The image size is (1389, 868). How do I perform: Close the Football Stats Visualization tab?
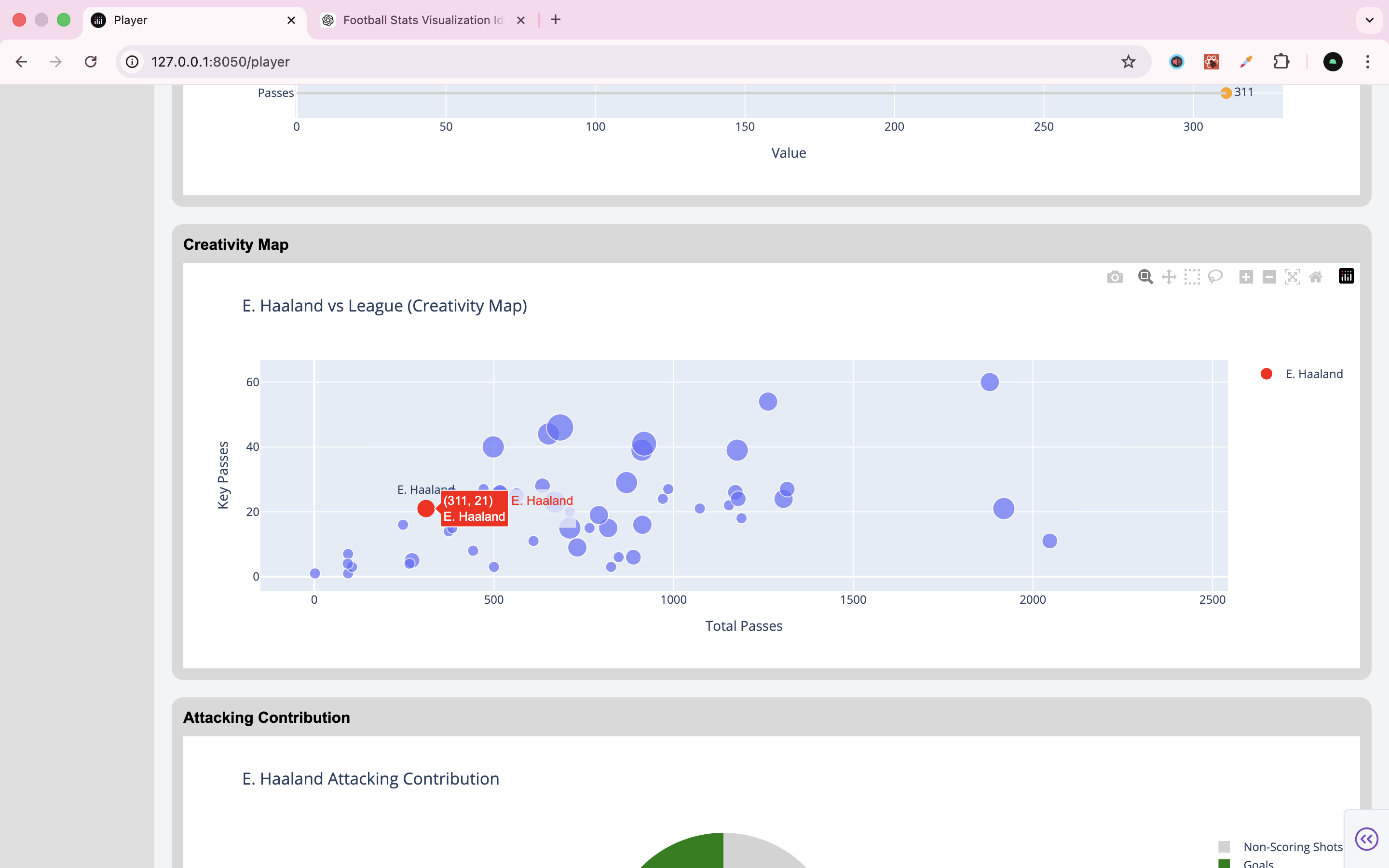click(520, 20)
